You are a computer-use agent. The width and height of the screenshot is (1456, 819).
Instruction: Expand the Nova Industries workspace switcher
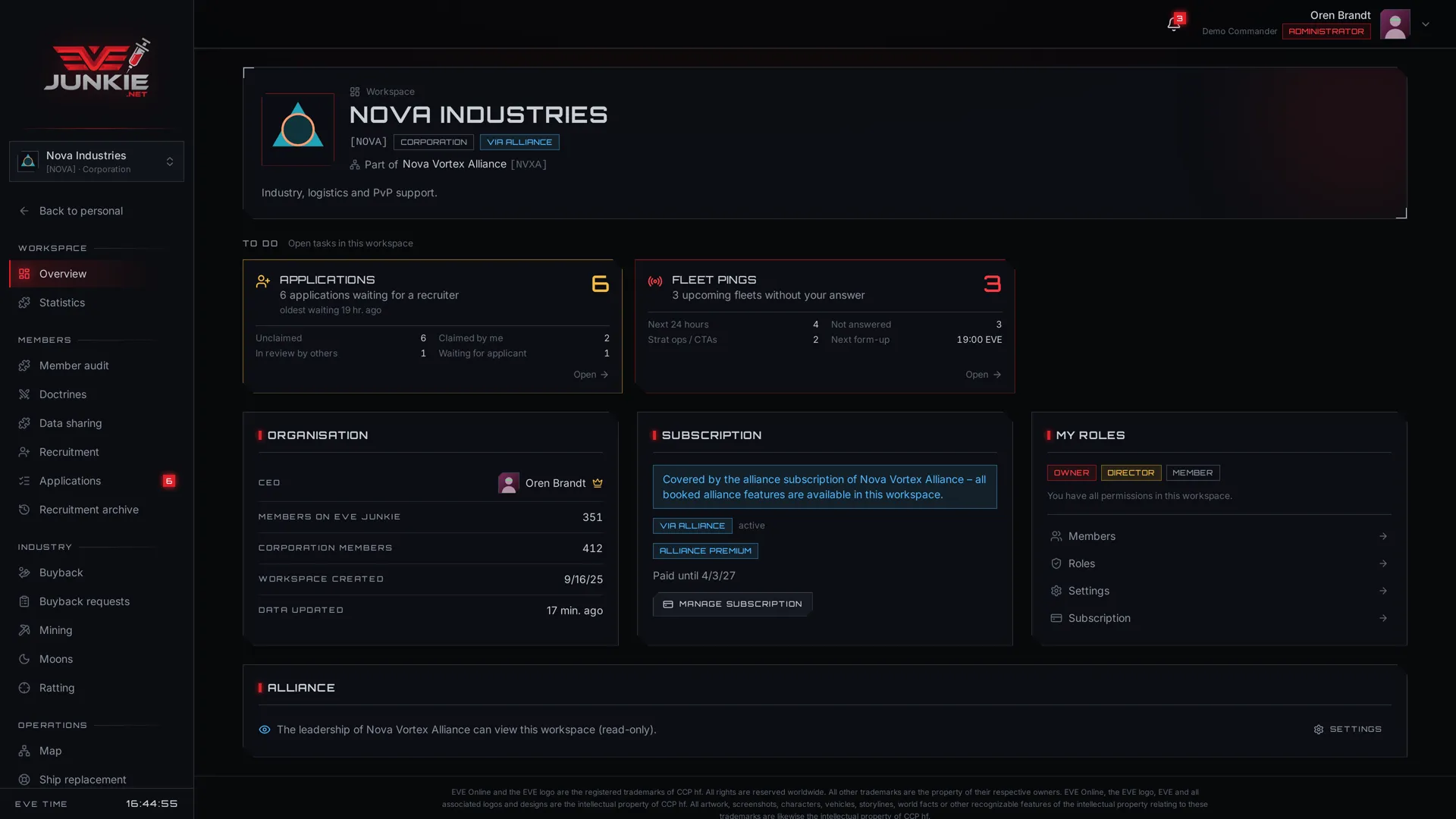[96, 162]
